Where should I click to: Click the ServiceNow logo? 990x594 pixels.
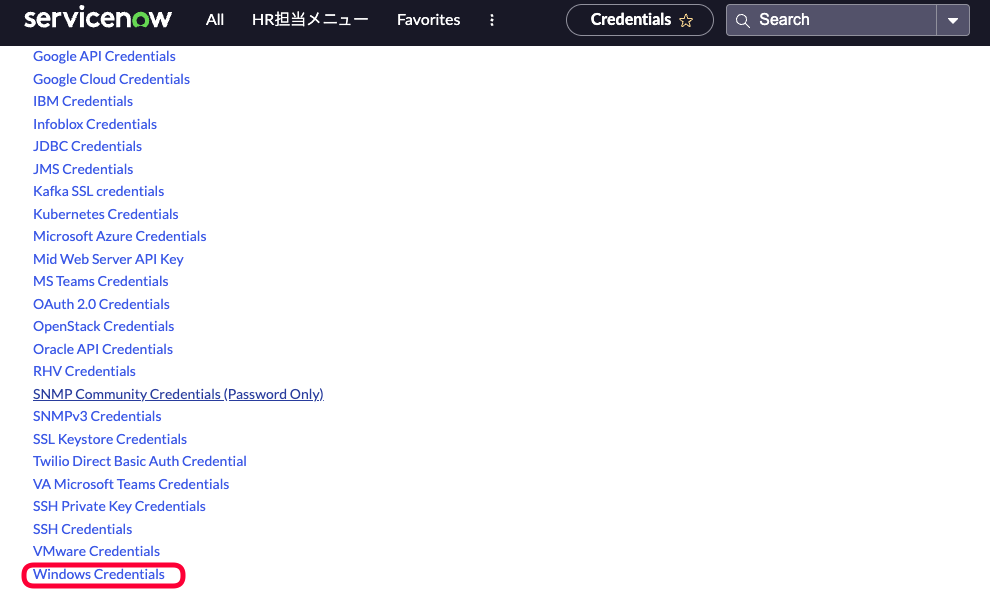[x=98, y=18]
